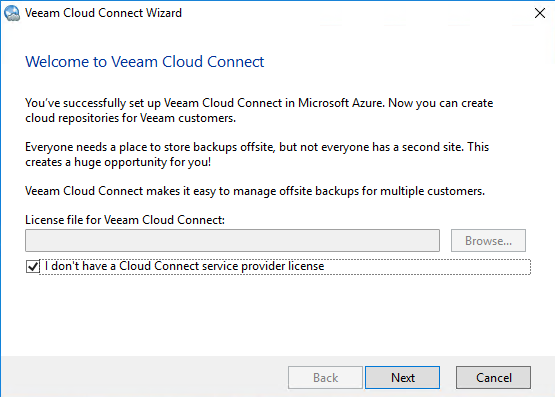The image size is (555, 397).
Task: Click the Browse... button
Action: [x=488, y=241]
